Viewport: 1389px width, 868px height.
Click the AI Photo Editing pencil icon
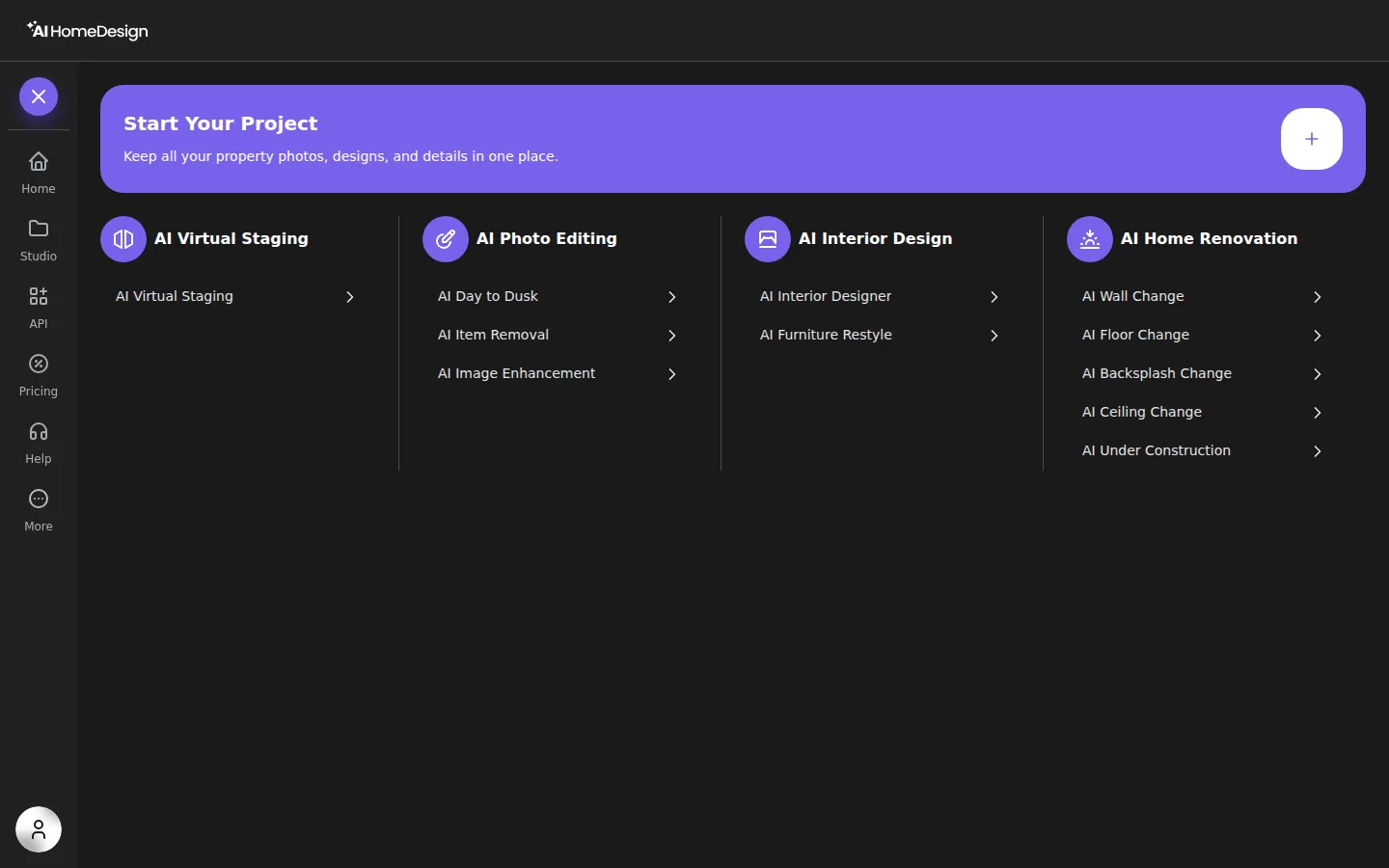[446, 239]
